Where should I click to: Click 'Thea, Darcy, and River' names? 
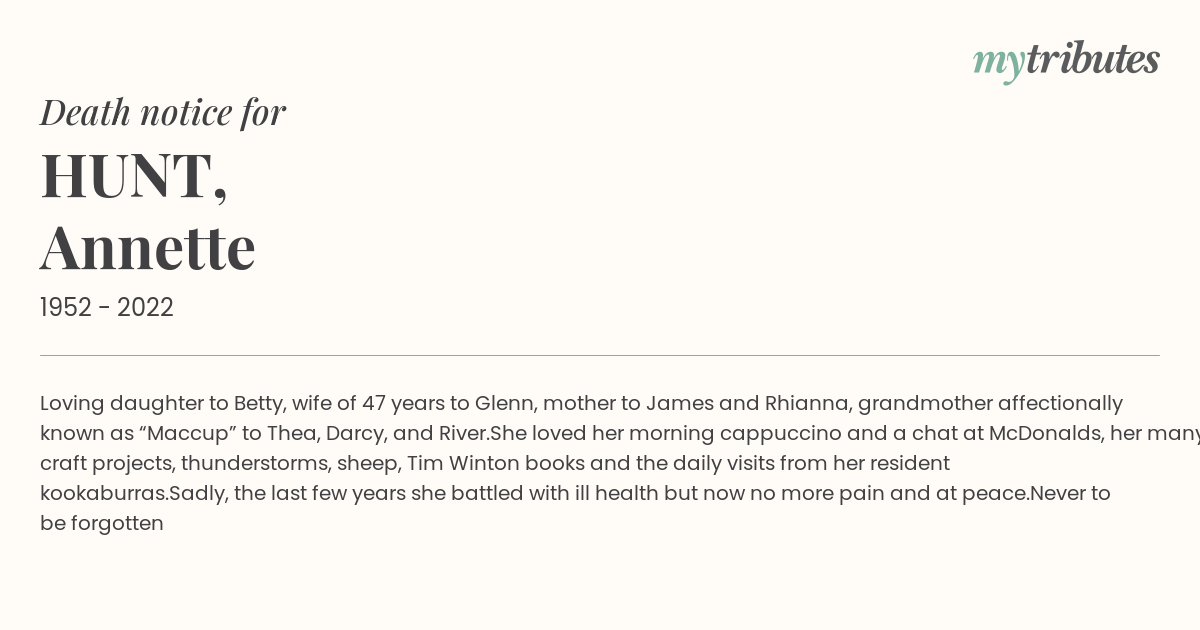(377, 433)
